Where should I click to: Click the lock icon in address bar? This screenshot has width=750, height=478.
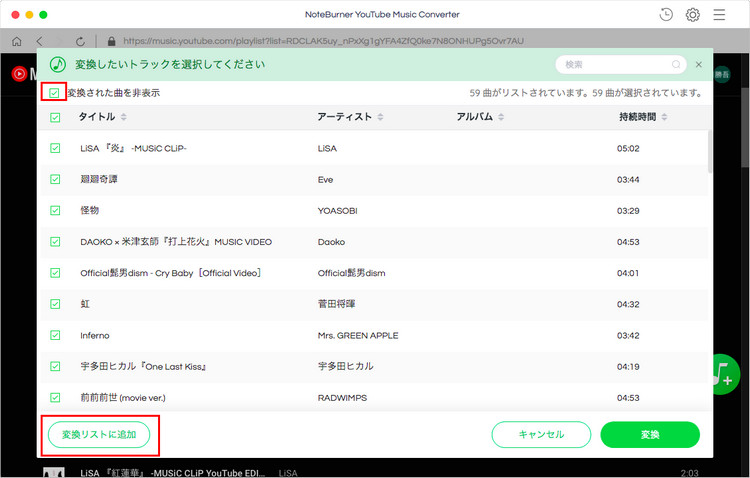click(x=111, y=42)
